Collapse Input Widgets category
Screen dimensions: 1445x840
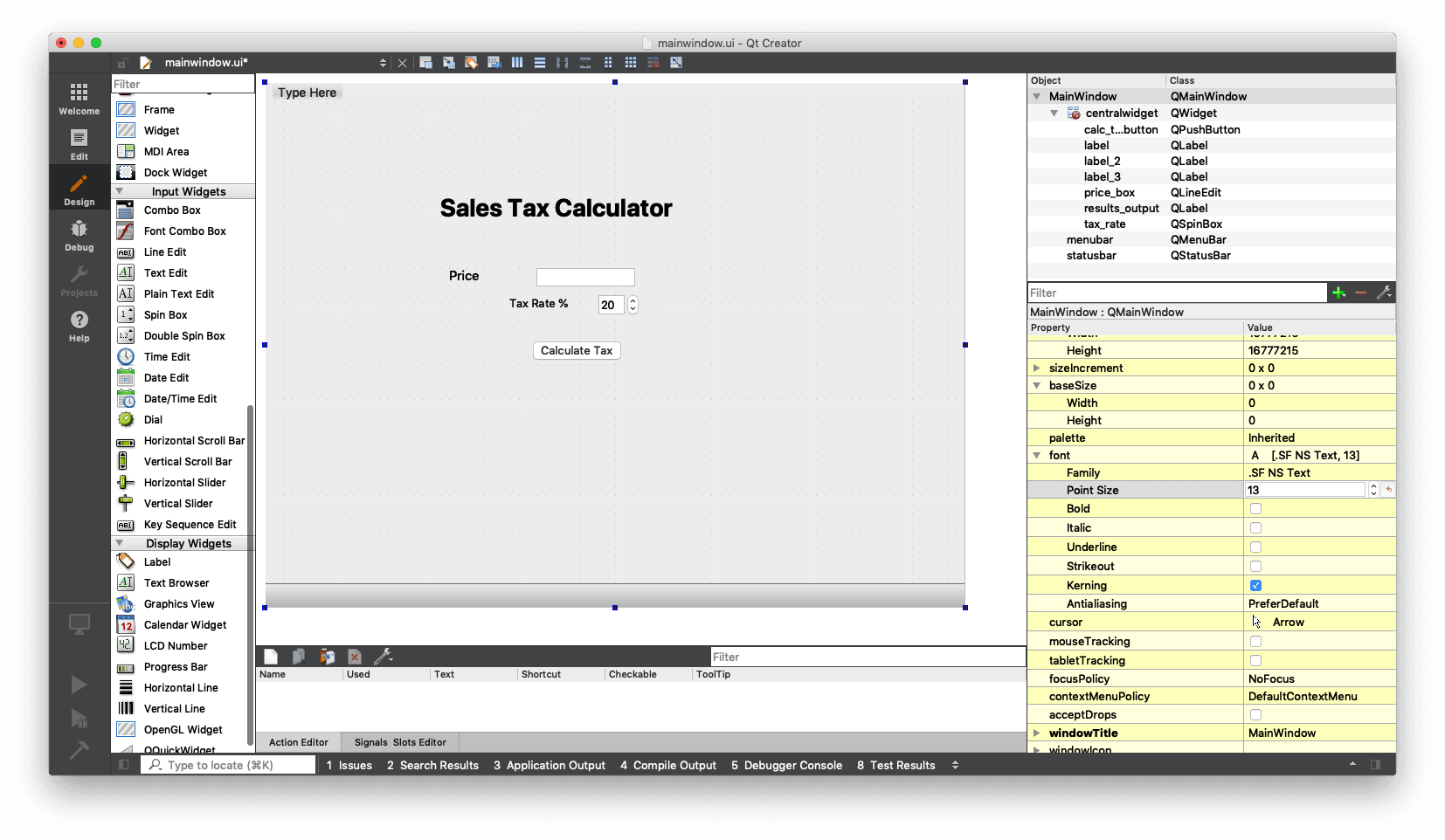pyautogui.click(x=121, y=191)
